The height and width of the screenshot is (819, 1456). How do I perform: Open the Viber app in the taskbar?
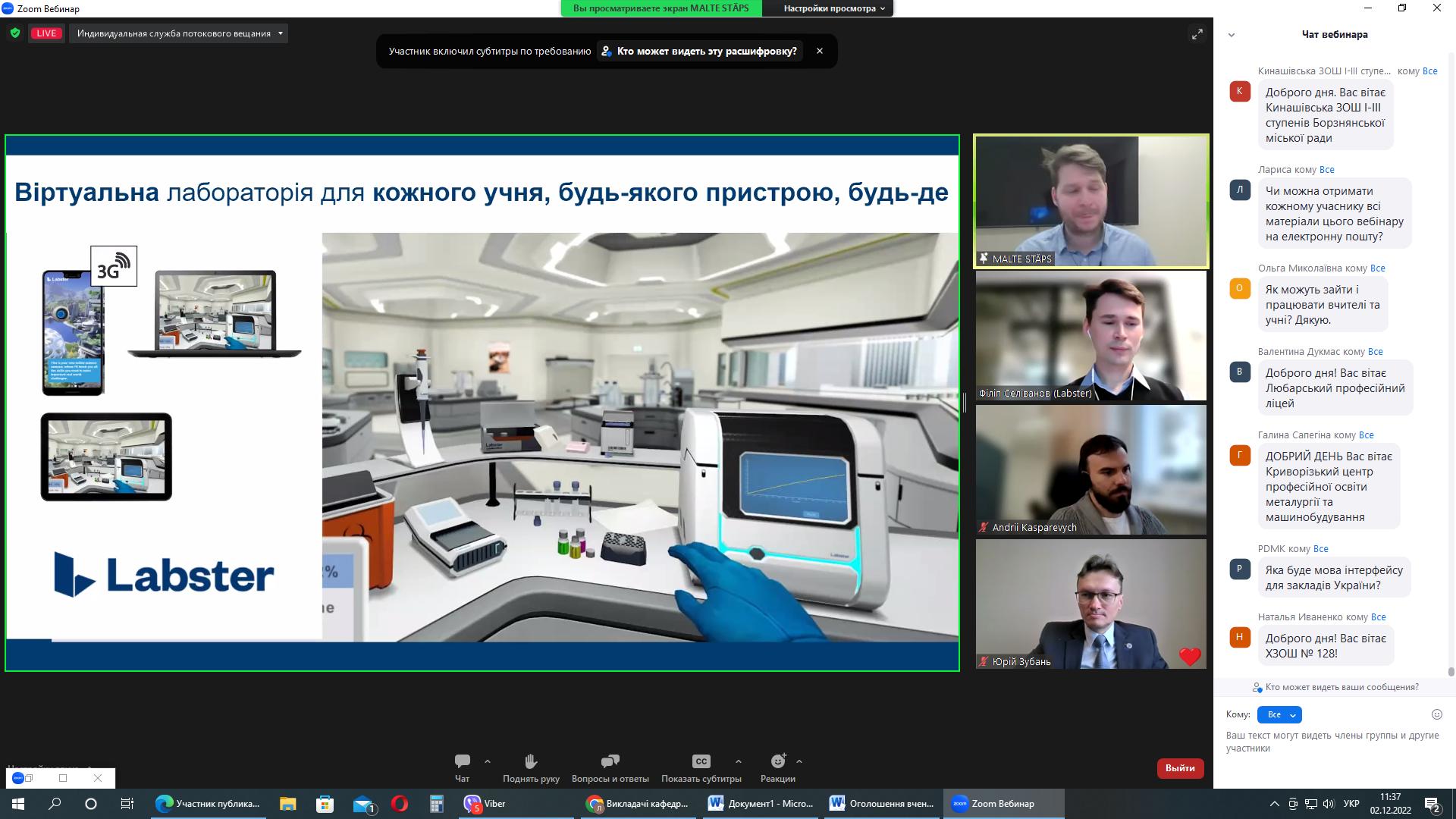485,804
